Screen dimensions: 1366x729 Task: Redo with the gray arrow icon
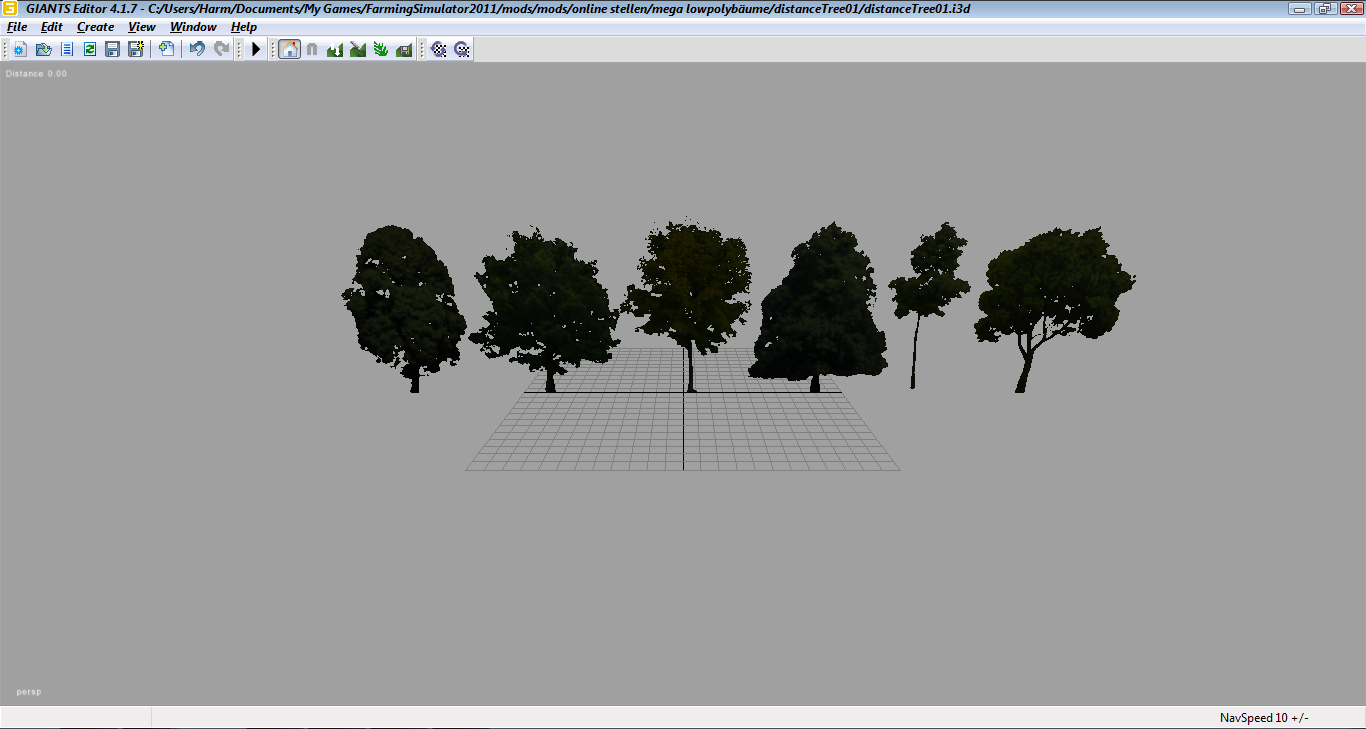click(x=221, y=49)
